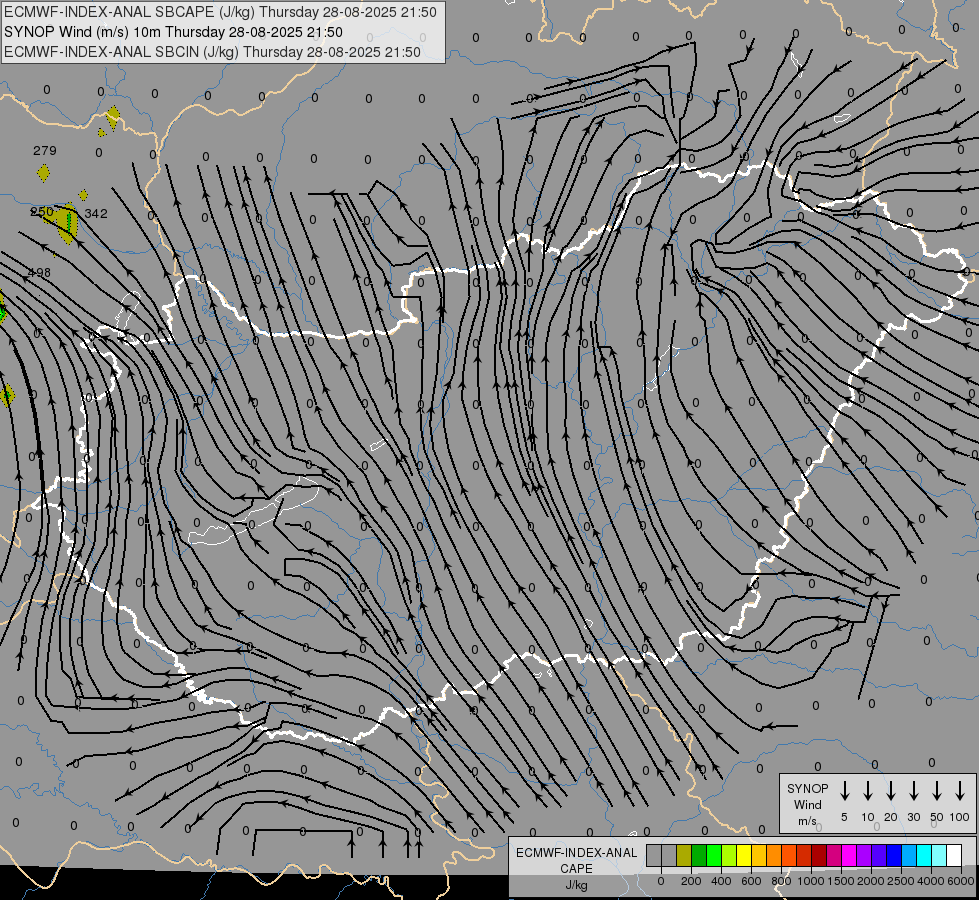The width and height of the screenshot is (979, 900).
Task: Pick the bright magenta swatch after 1500
Action: pyautogui.click(x=849, y=855)
